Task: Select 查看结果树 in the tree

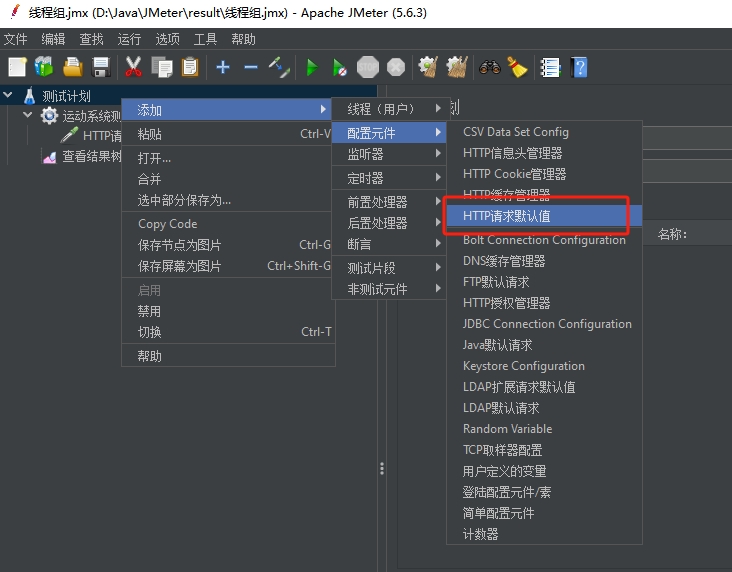Action: pyautogui.click(x=91, y=156)
